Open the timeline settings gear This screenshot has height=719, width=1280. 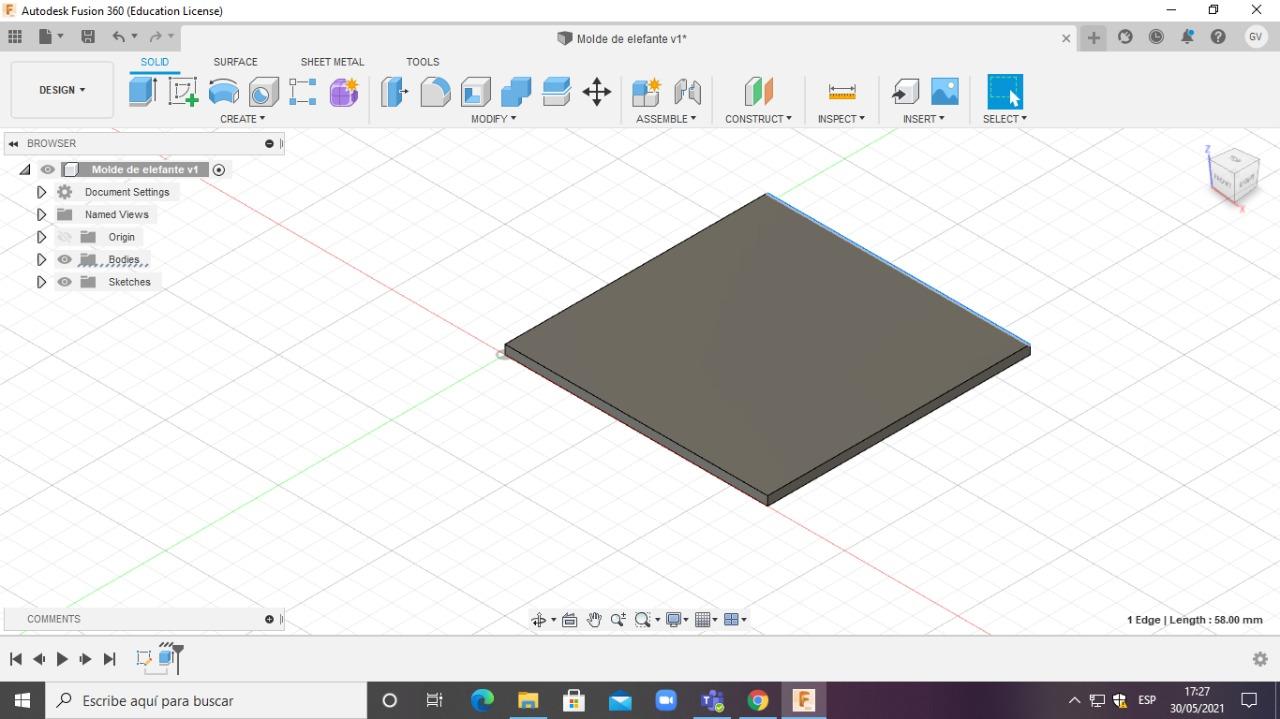[x=1260, y=659]
